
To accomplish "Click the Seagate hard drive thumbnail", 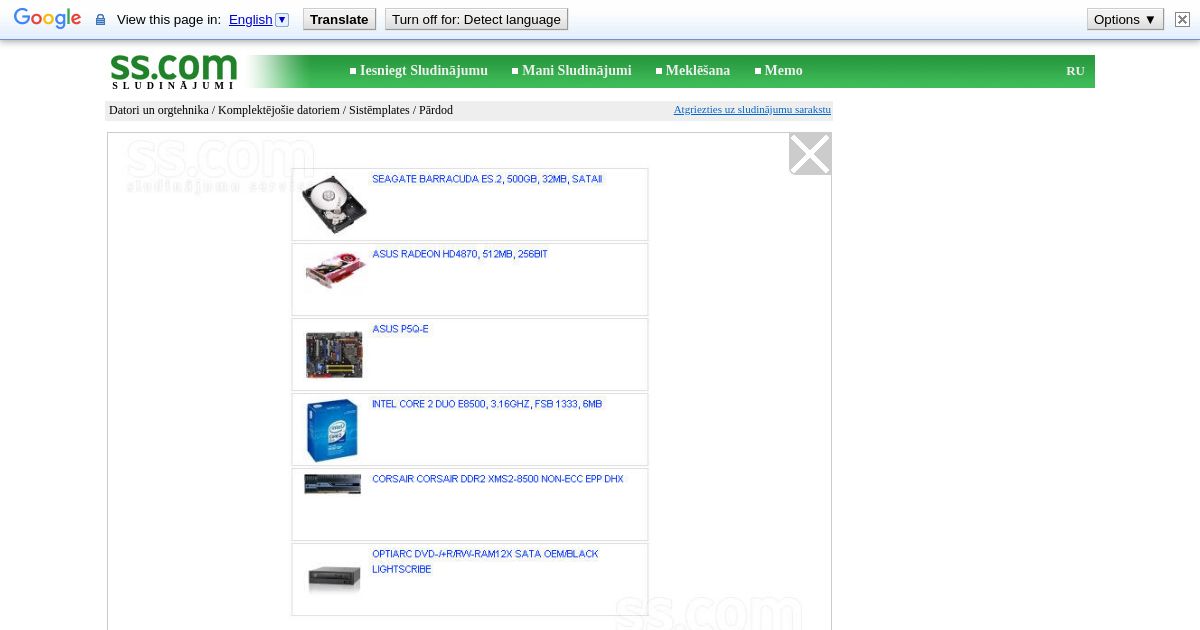I will point(334,204).
